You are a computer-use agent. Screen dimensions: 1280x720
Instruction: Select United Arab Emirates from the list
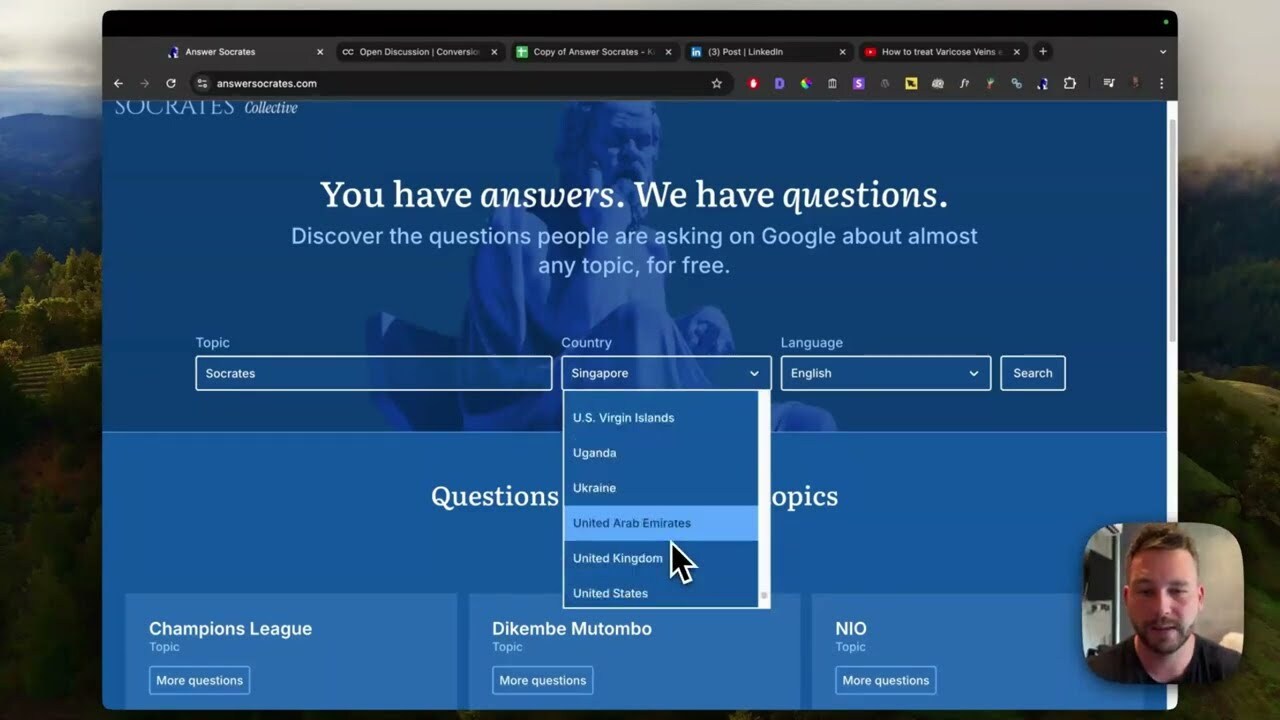click(631, 522)
